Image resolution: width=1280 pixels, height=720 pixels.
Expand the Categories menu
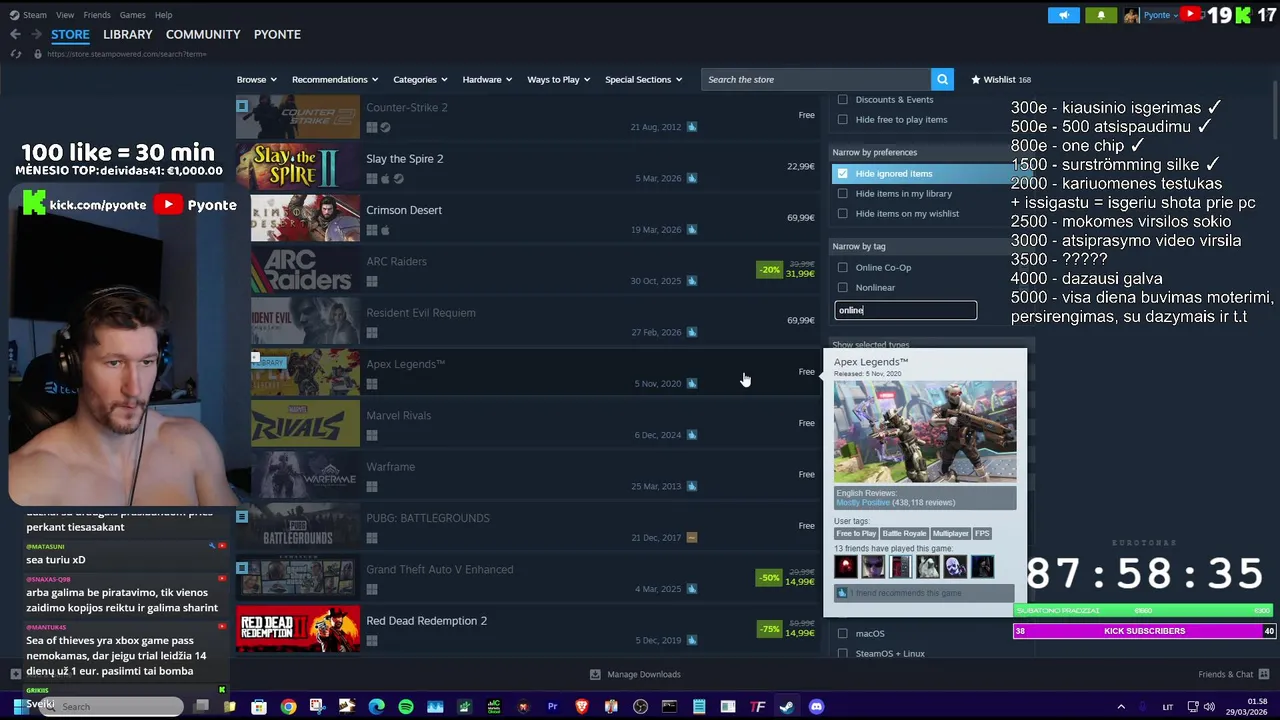click(420, 79)
